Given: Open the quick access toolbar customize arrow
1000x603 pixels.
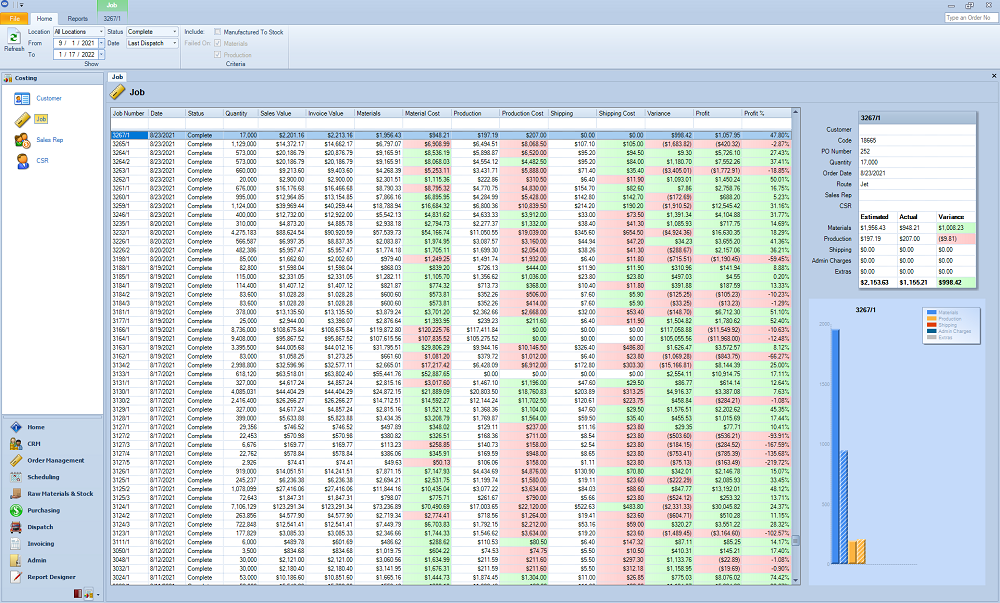Looking at the screenshot, I should tap(21, 4).
